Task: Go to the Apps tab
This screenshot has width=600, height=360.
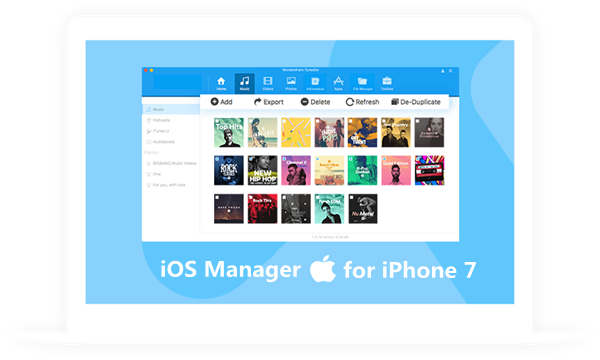Action: pos(338,83)
